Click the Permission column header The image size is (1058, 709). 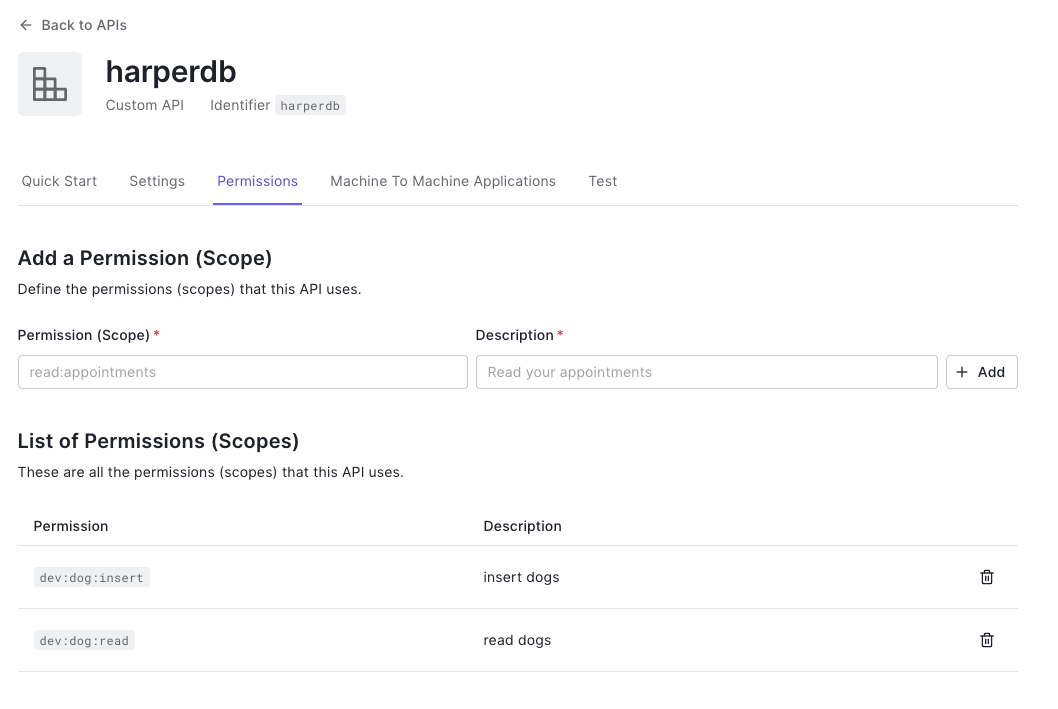click(x=71, y=526)
